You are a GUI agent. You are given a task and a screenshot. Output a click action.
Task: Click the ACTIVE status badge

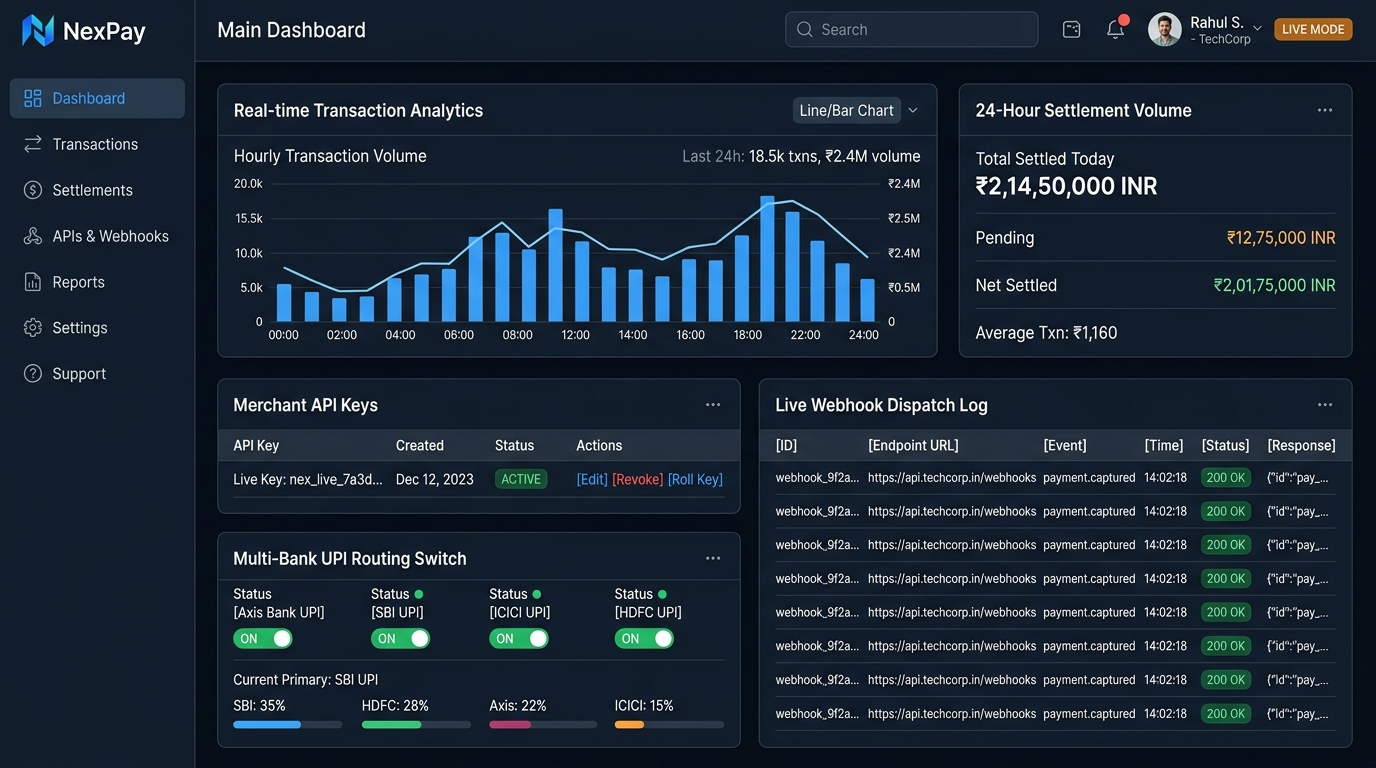click(x=521, y=479)
